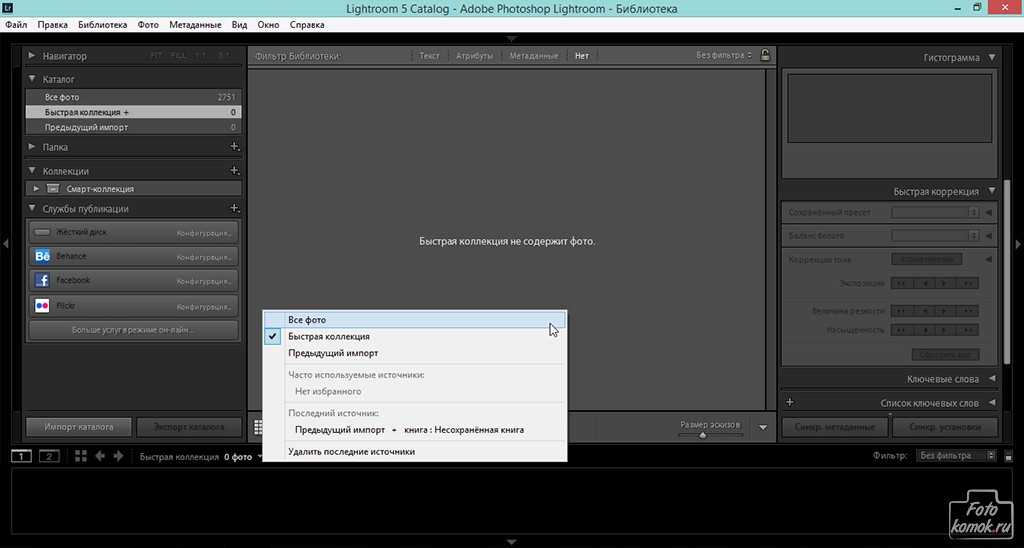Open the Метаданные menu in the menu bar
Image resolution: width=1024 pixels, height=548 pixels.
pyautogui.click(x=195, y=24)
